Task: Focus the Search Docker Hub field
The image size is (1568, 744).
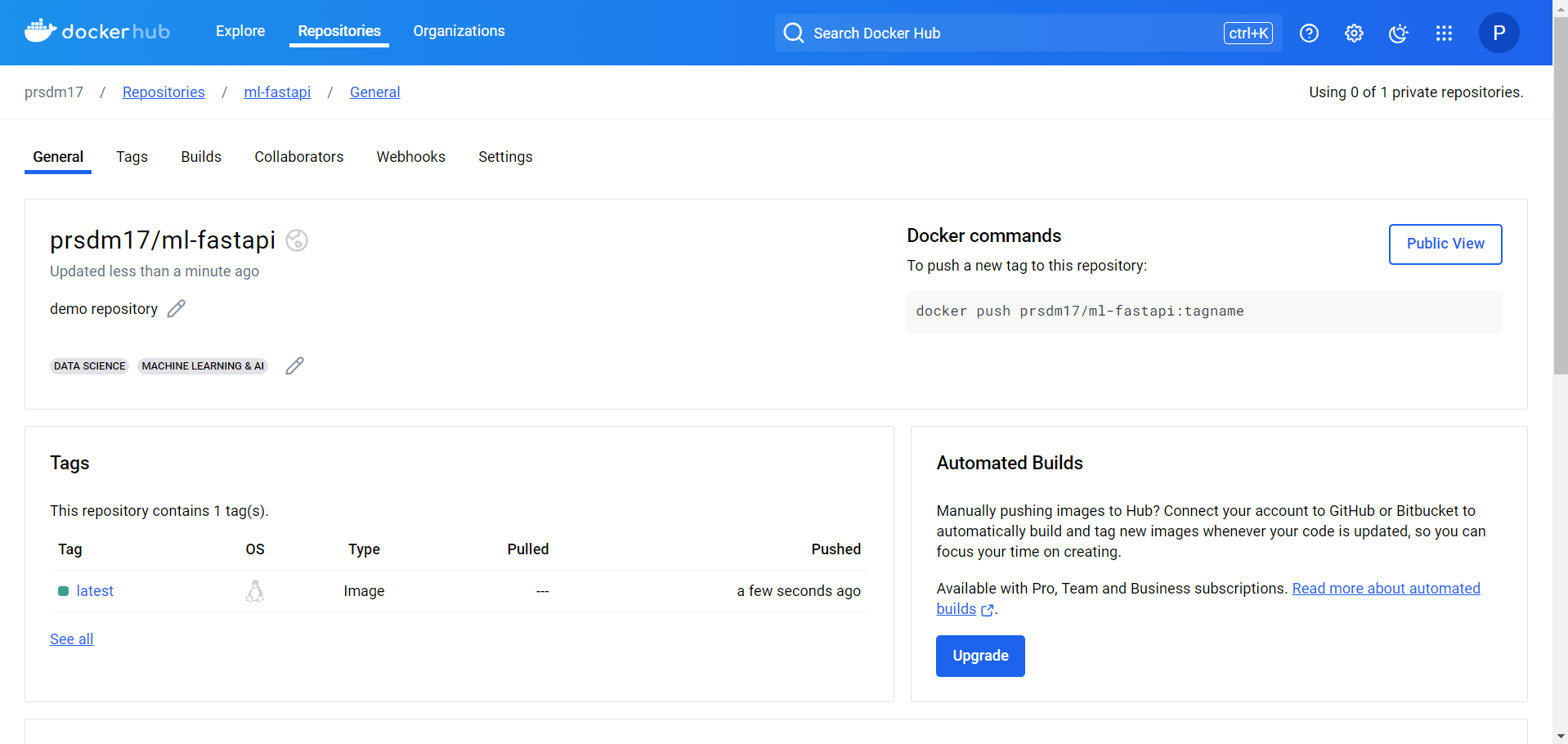Action: [x=1028, y=33]
